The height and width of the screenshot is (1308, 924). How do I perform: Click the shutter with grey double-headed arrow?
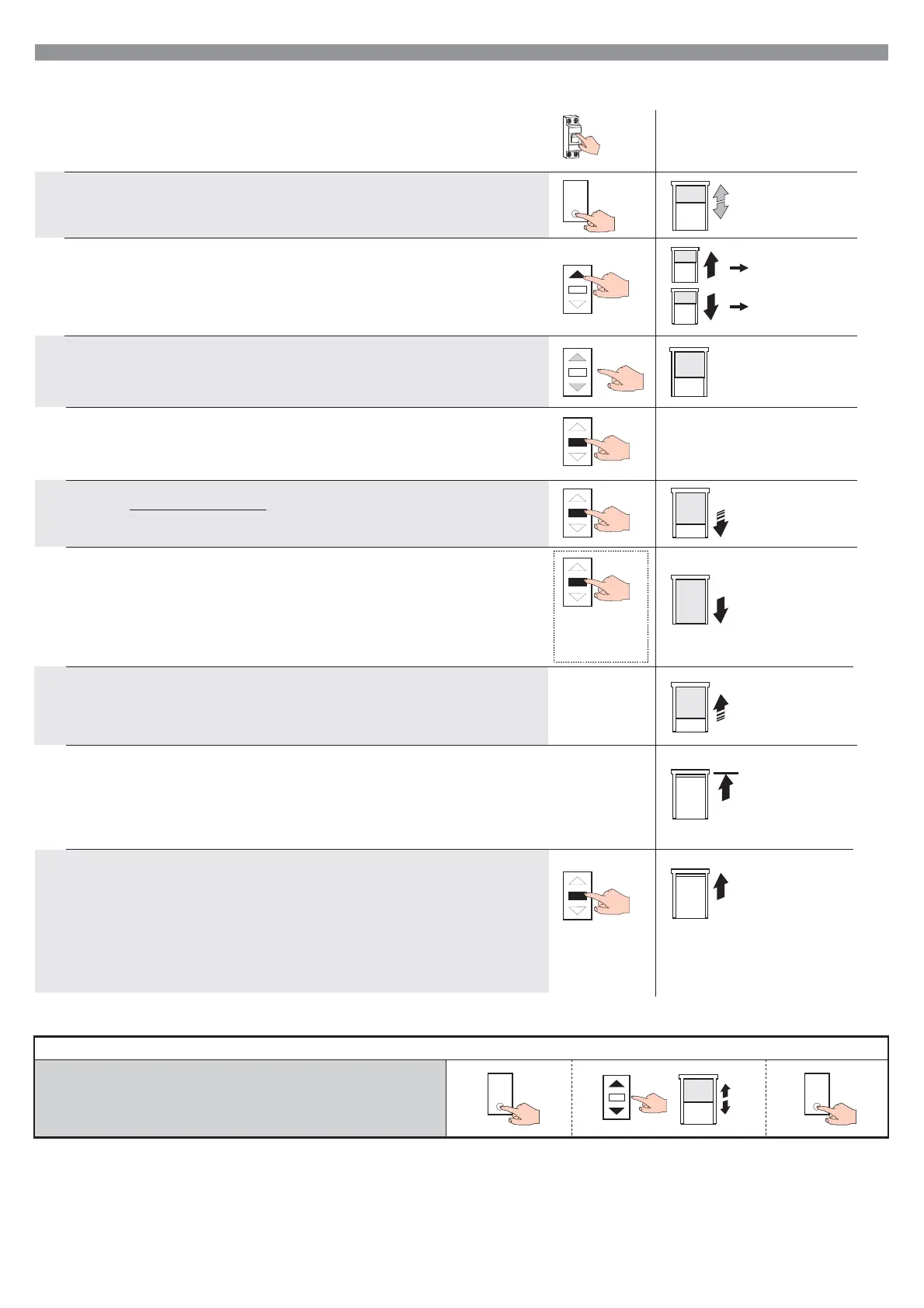pyautogui.click(x=700, y=204)
